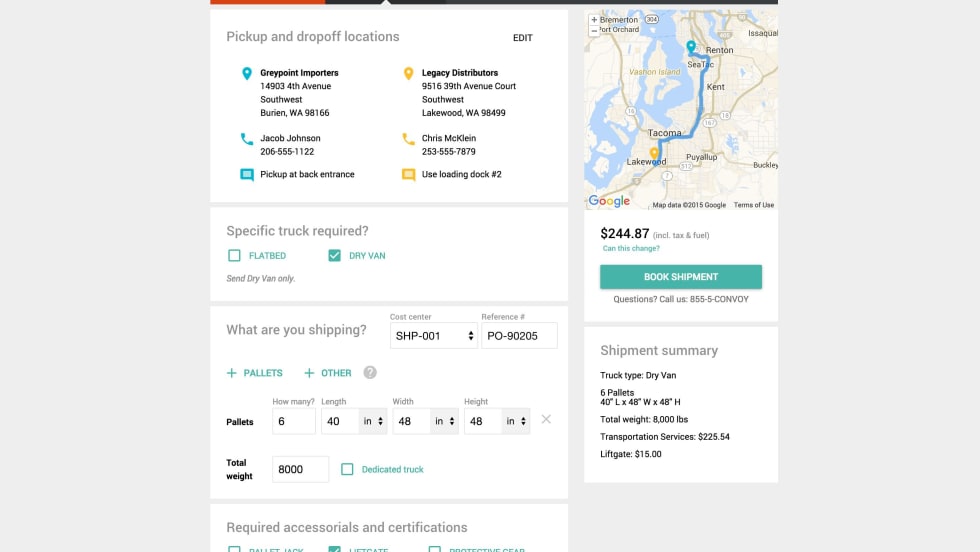Click the yellow dropoff location pin icon
Viewport: 980px width, 552px height.
coord(408,73)
